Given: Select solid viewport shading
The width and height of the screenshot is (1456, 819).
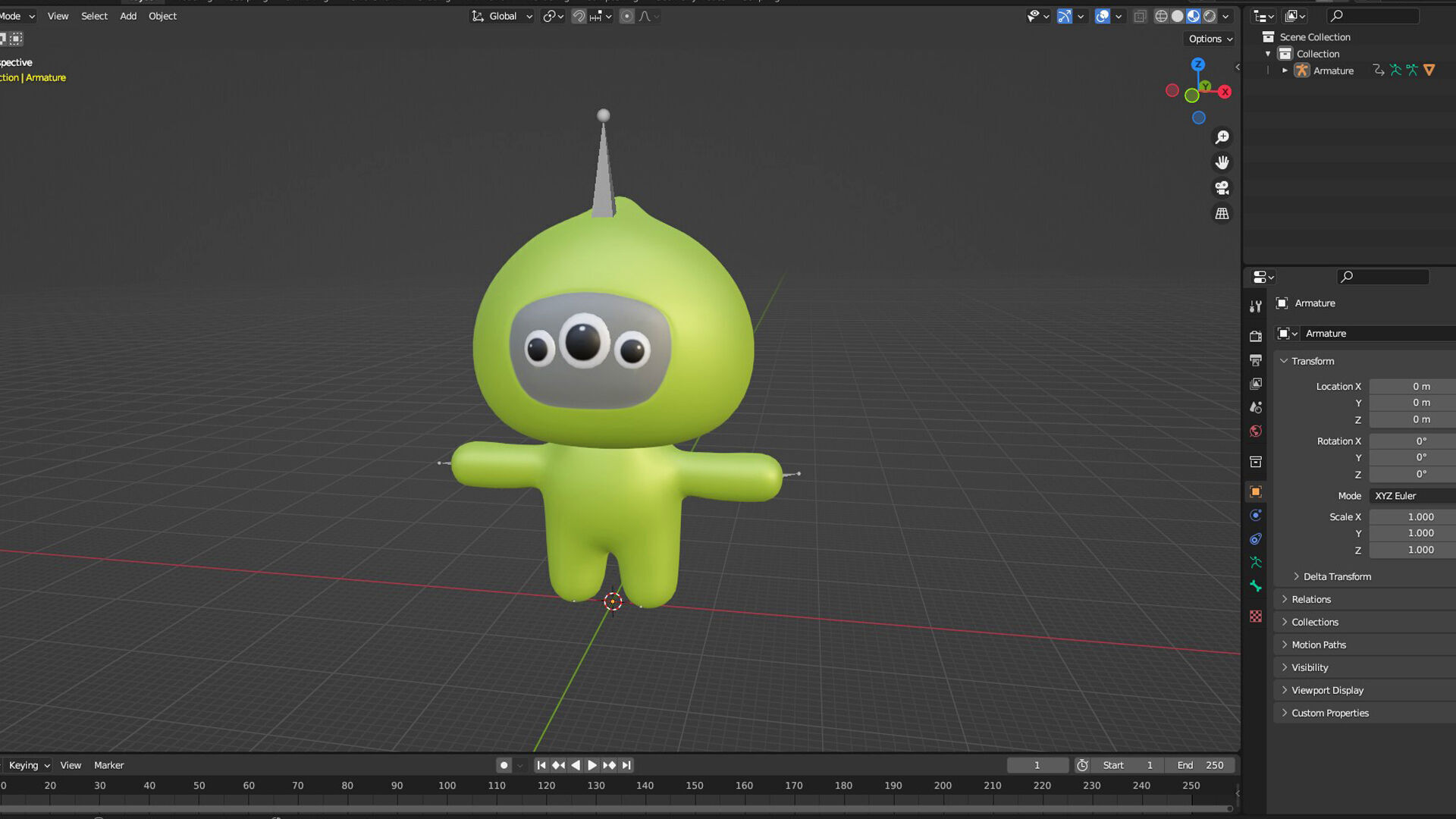Looking at the screenshot, I should (1177, 16).
